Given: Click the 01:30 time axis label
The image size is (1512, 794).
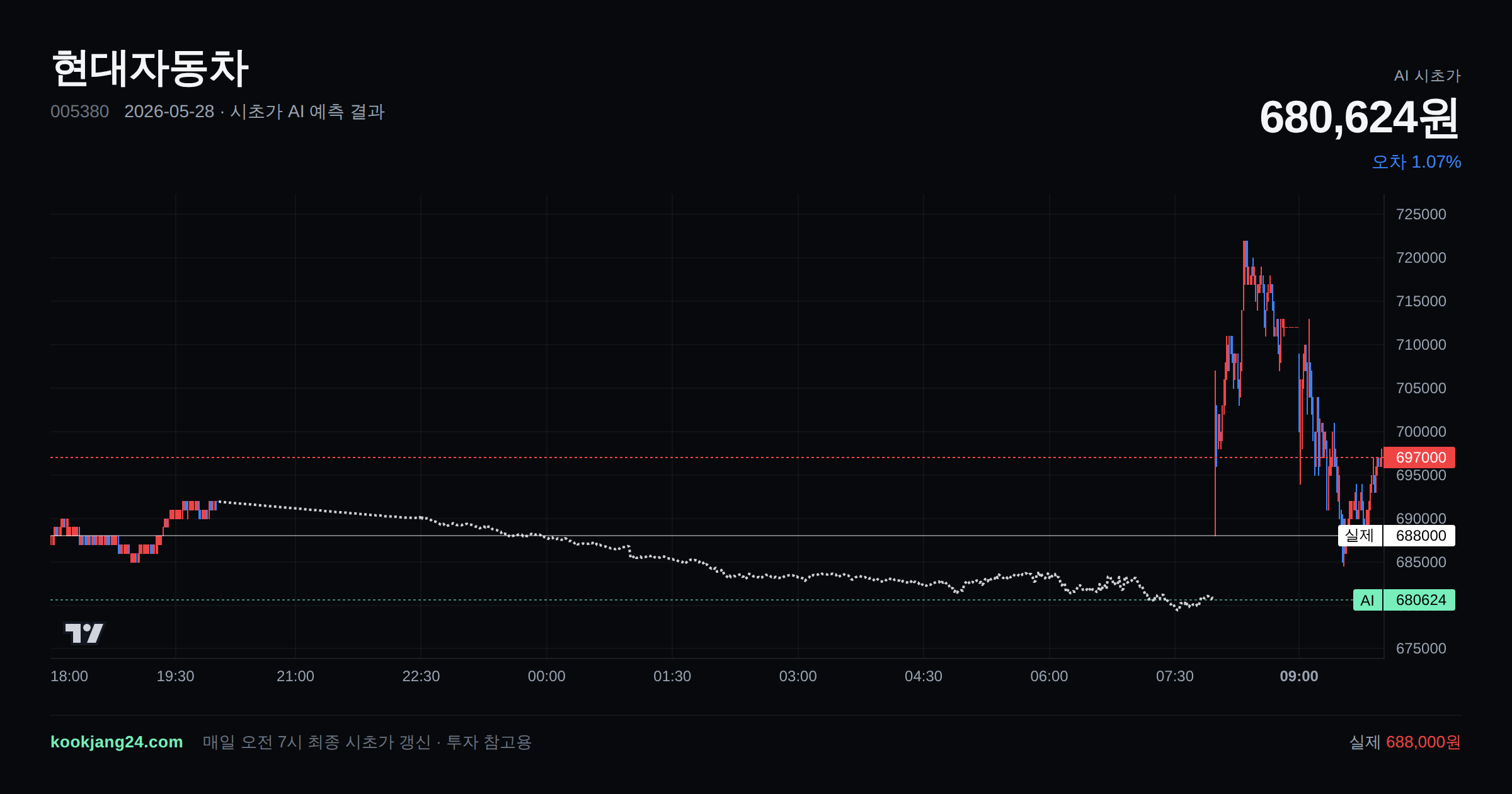Looking at the screenshot, I should pyautogui.click(x=672, y=676).
